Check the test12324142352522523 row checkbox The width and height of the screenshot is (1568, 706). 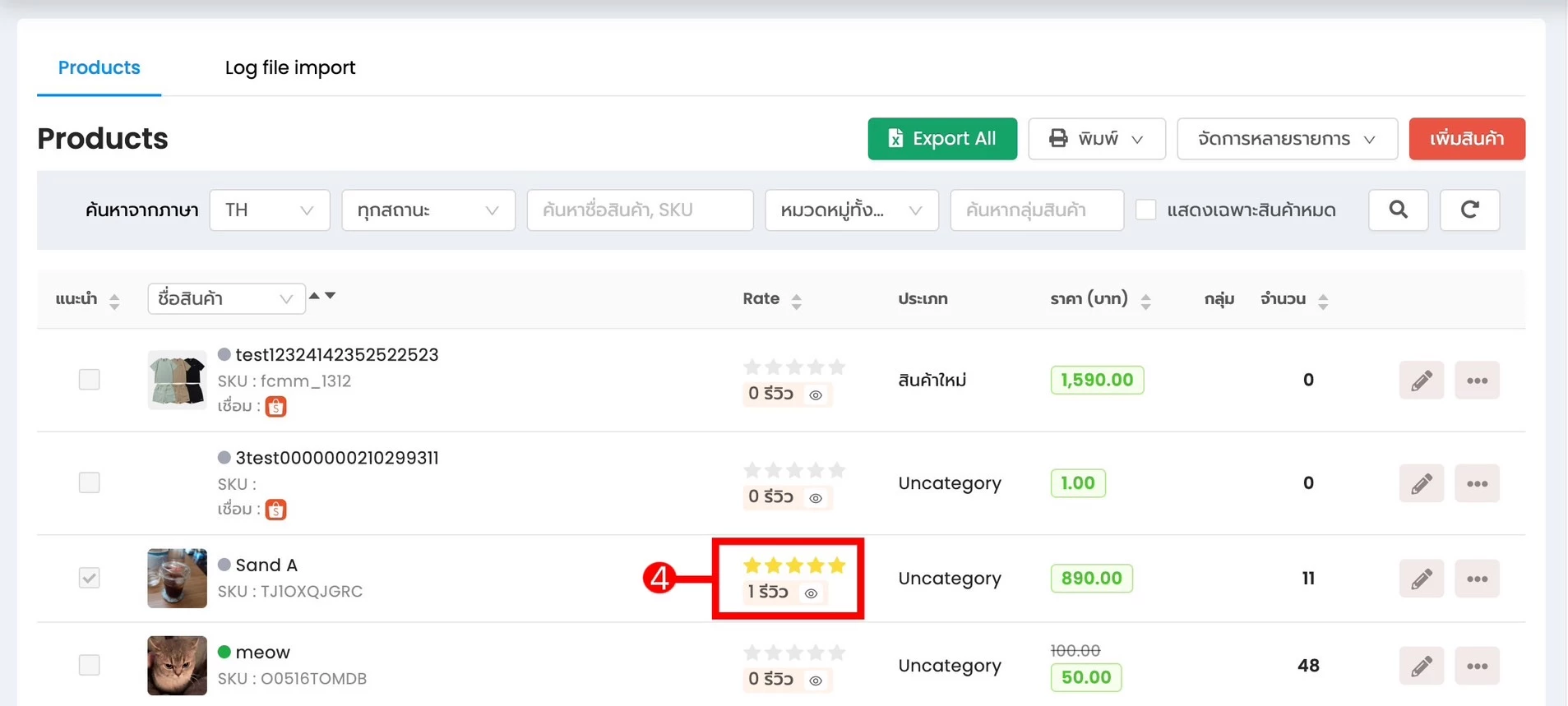tap(89, 380)
